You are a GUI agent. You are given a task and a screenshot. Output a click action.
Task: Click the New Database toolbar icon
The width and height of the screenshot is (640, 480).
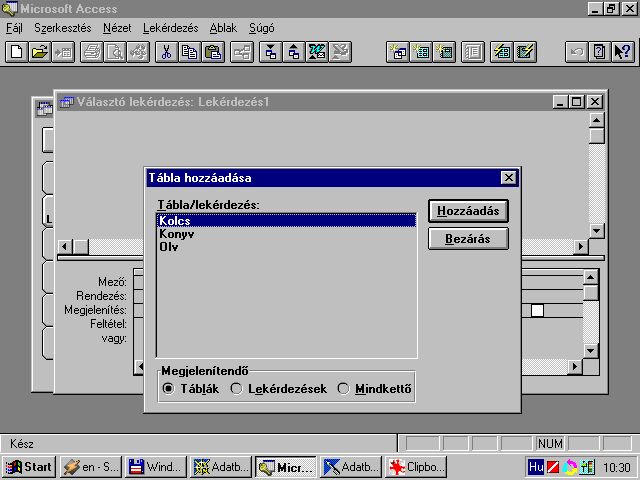16,52
